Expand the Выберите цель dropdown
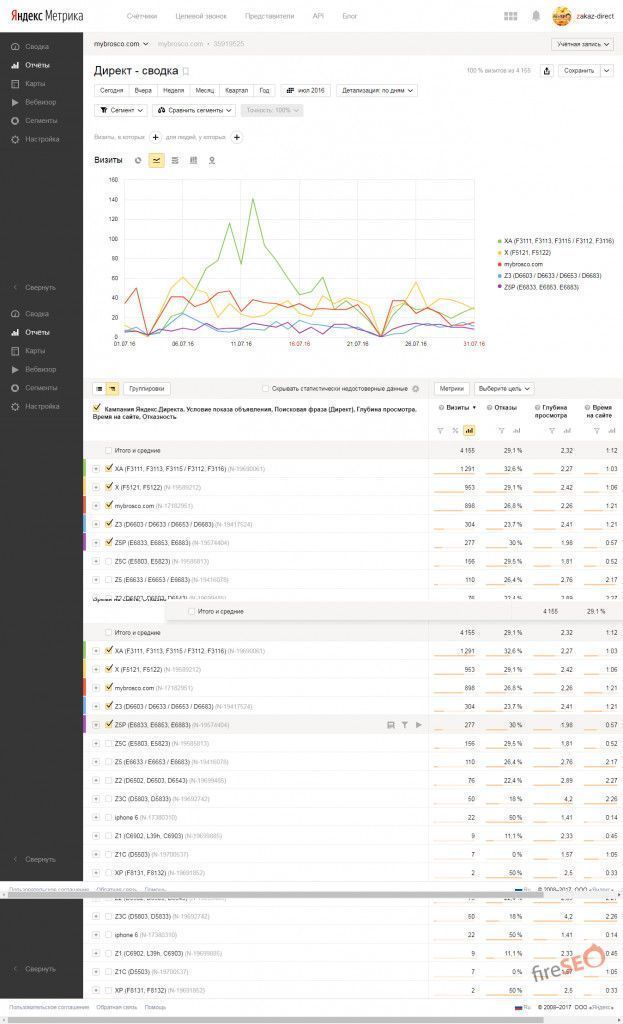Image resolution: width=623 pixels, height=1024 pixels. (503, 388)
